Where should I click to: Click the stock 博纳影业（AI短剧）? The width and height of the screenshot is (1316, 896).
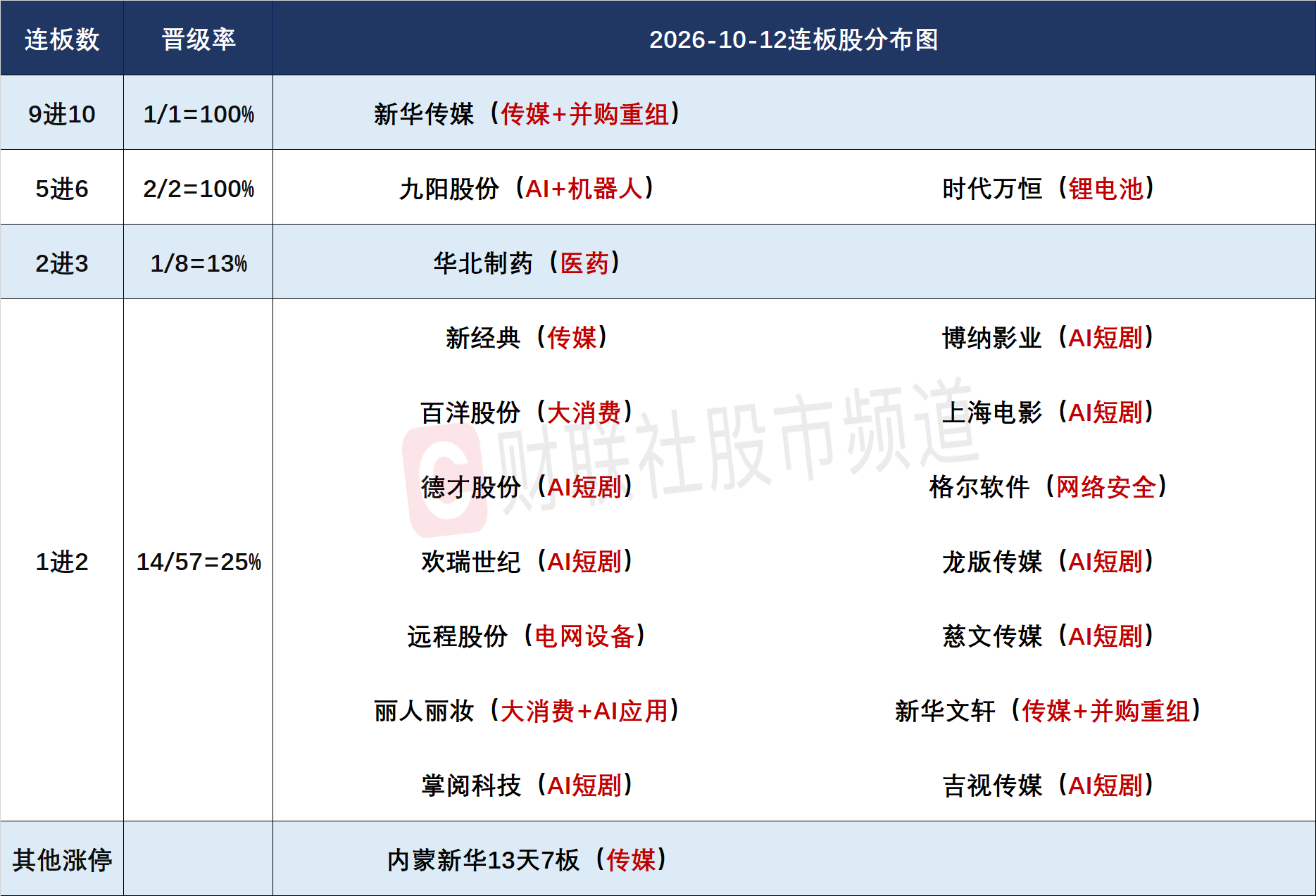point(1048,338)
